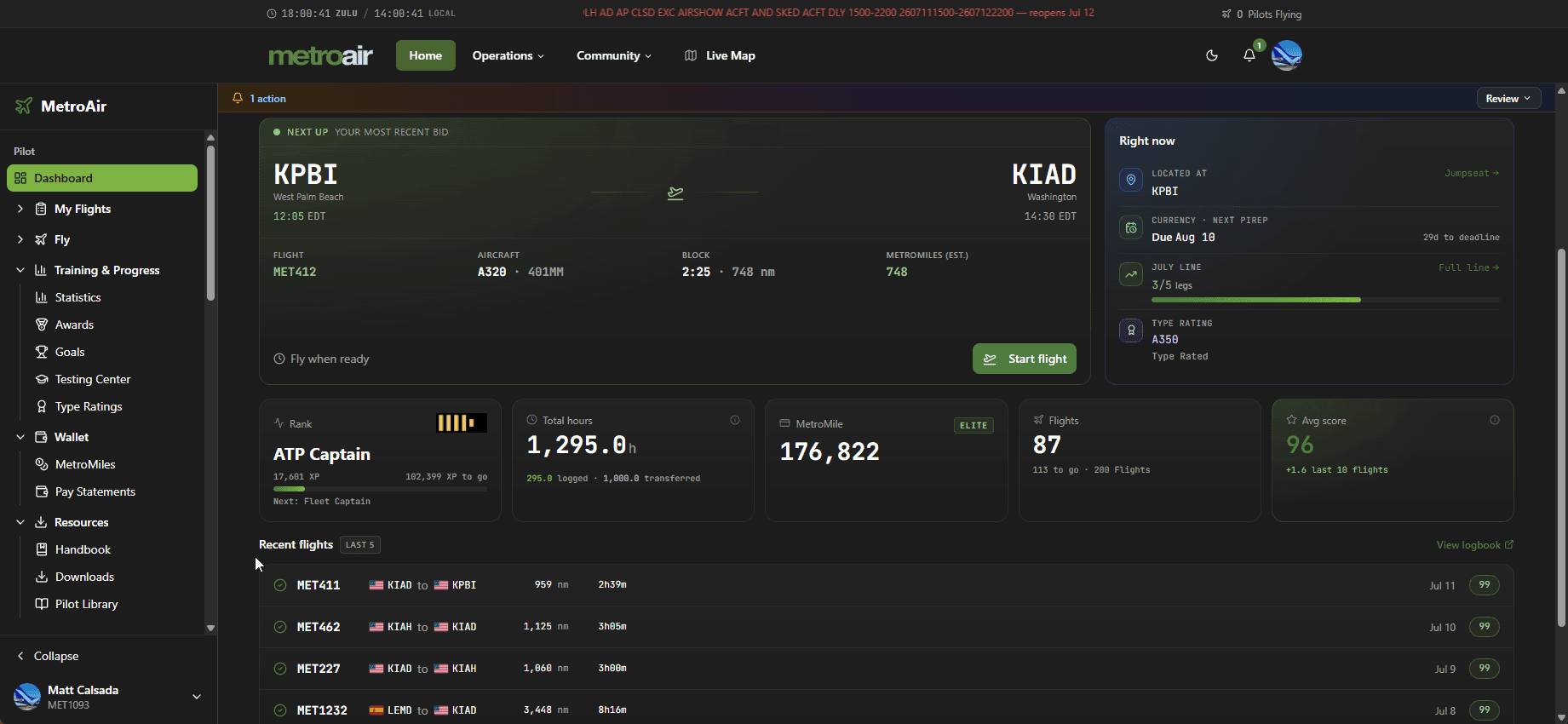Click Resources download icon

click(41, 522)
